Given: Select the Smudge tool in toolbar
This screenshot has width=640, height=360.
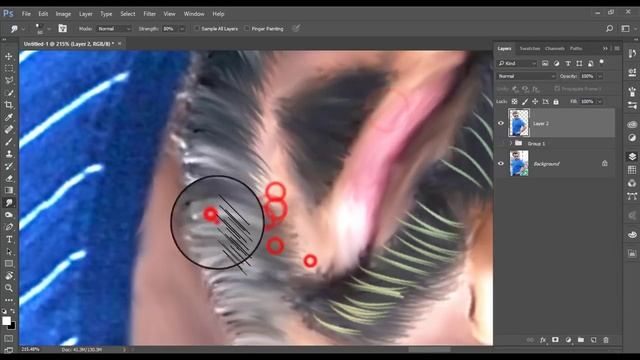Looking at the screenshot, I should click(x=9, y=202).
